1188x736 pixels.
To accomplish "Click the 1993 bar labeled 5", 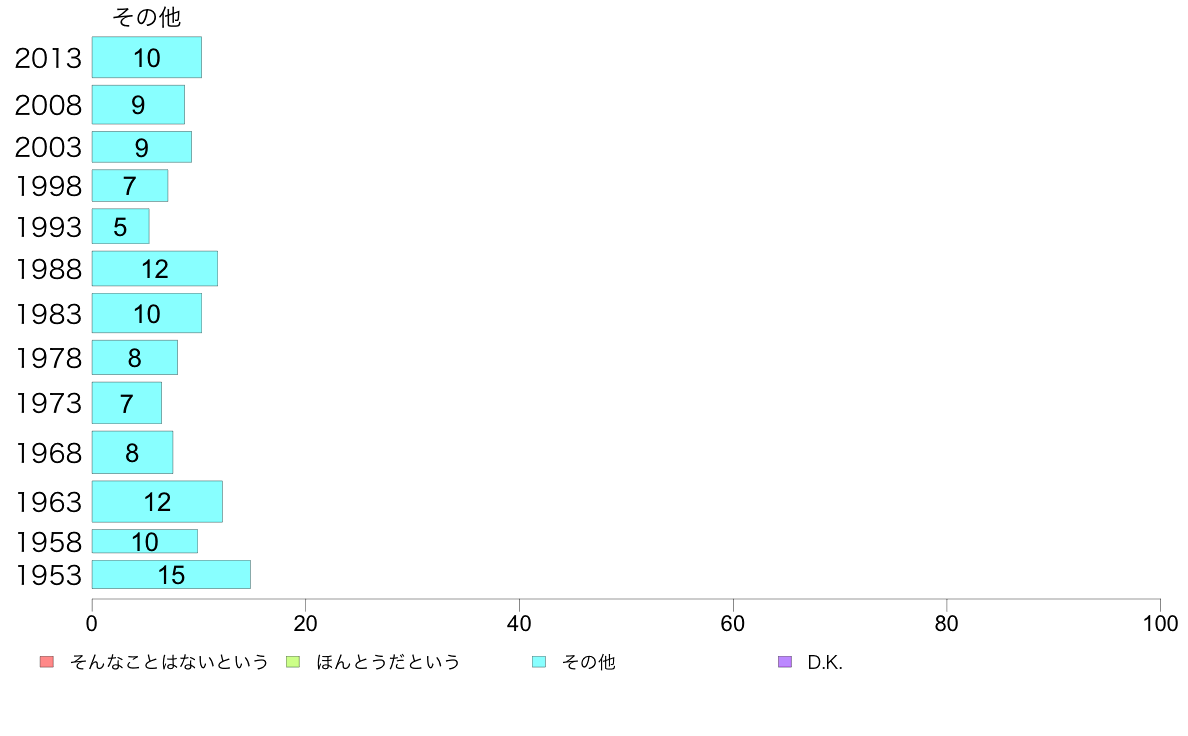I will coord(120,226).
